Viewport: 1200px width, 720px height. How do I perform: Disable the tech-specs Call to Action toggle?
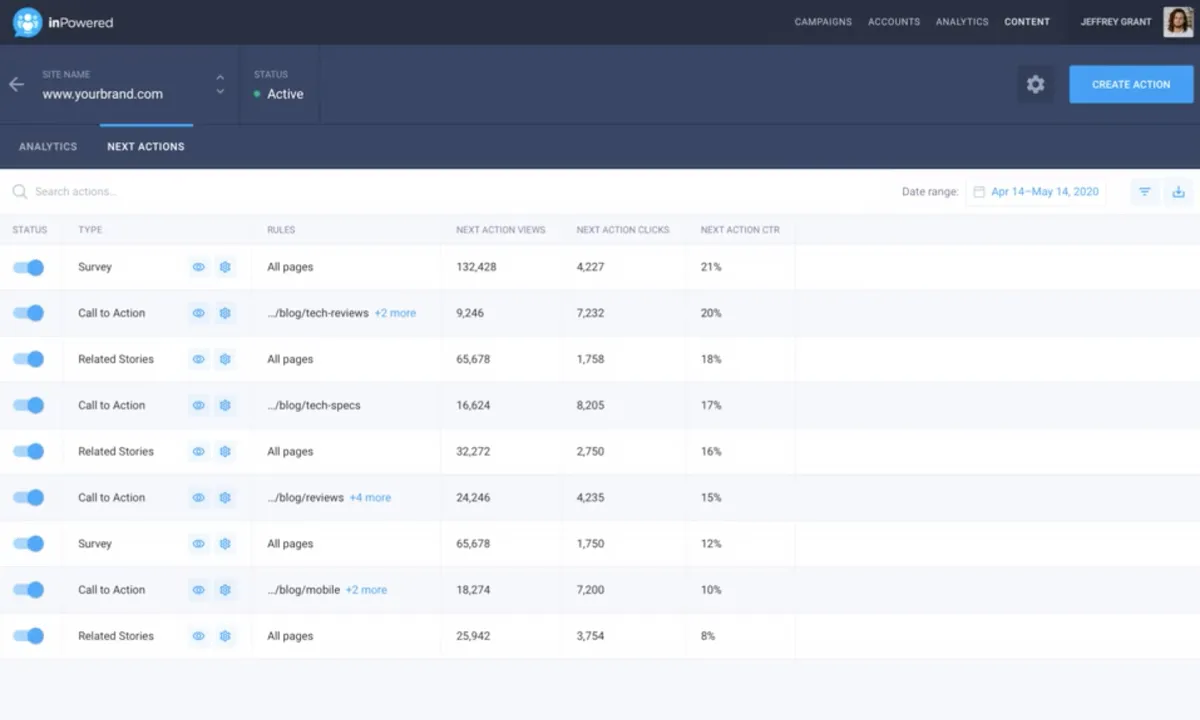point(29,405)
